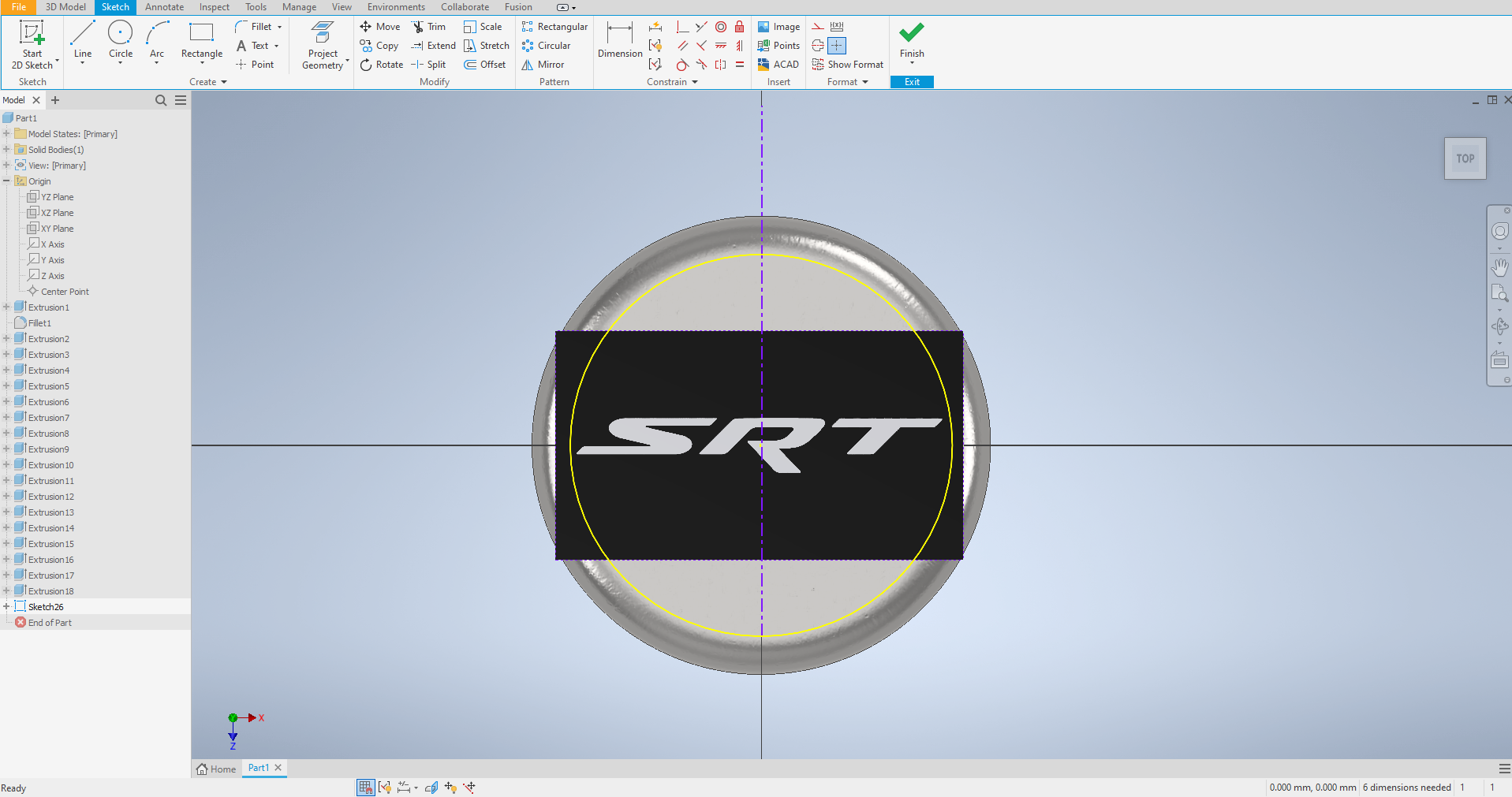Screen dimensions: 1512x797
Task: Open the Text tool dropdown arrow
Action: (277, 46)
